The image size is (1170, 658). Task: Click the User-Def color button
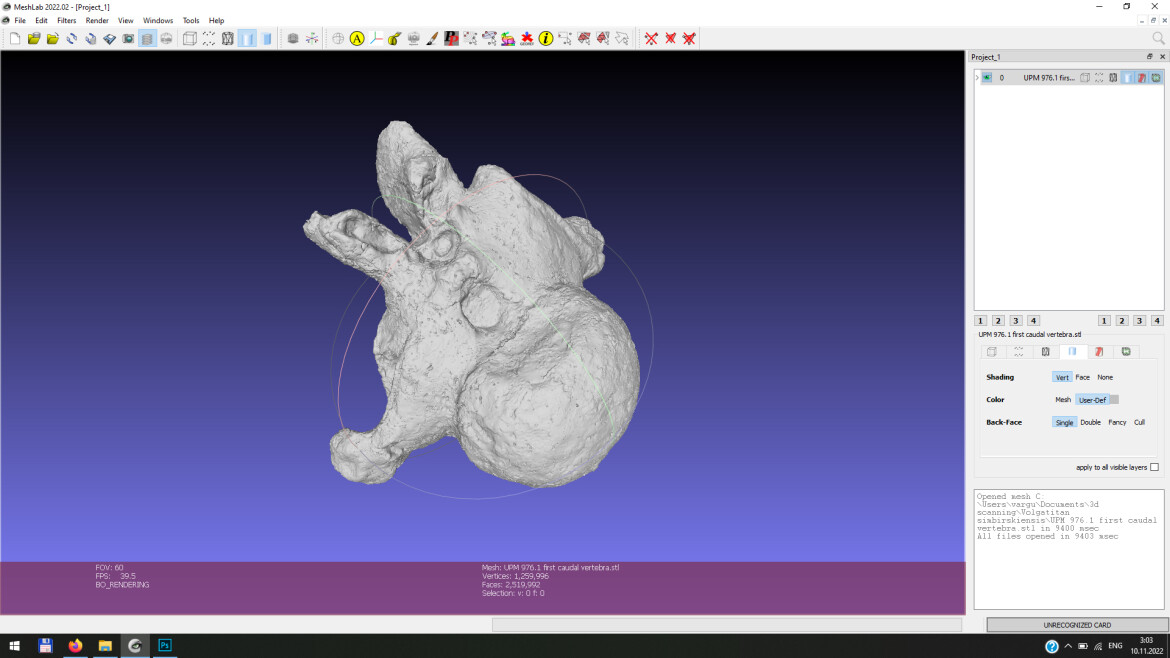tap(1091, 400)
